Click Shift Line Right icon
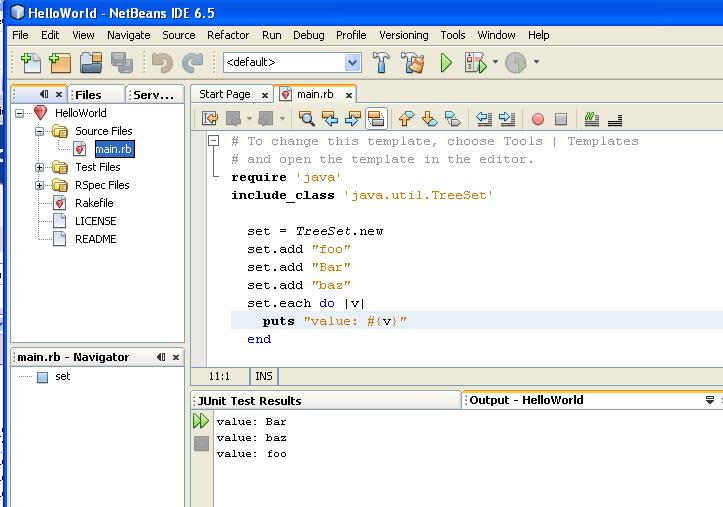Screen dimensions: 723x507 coord(507,119)
